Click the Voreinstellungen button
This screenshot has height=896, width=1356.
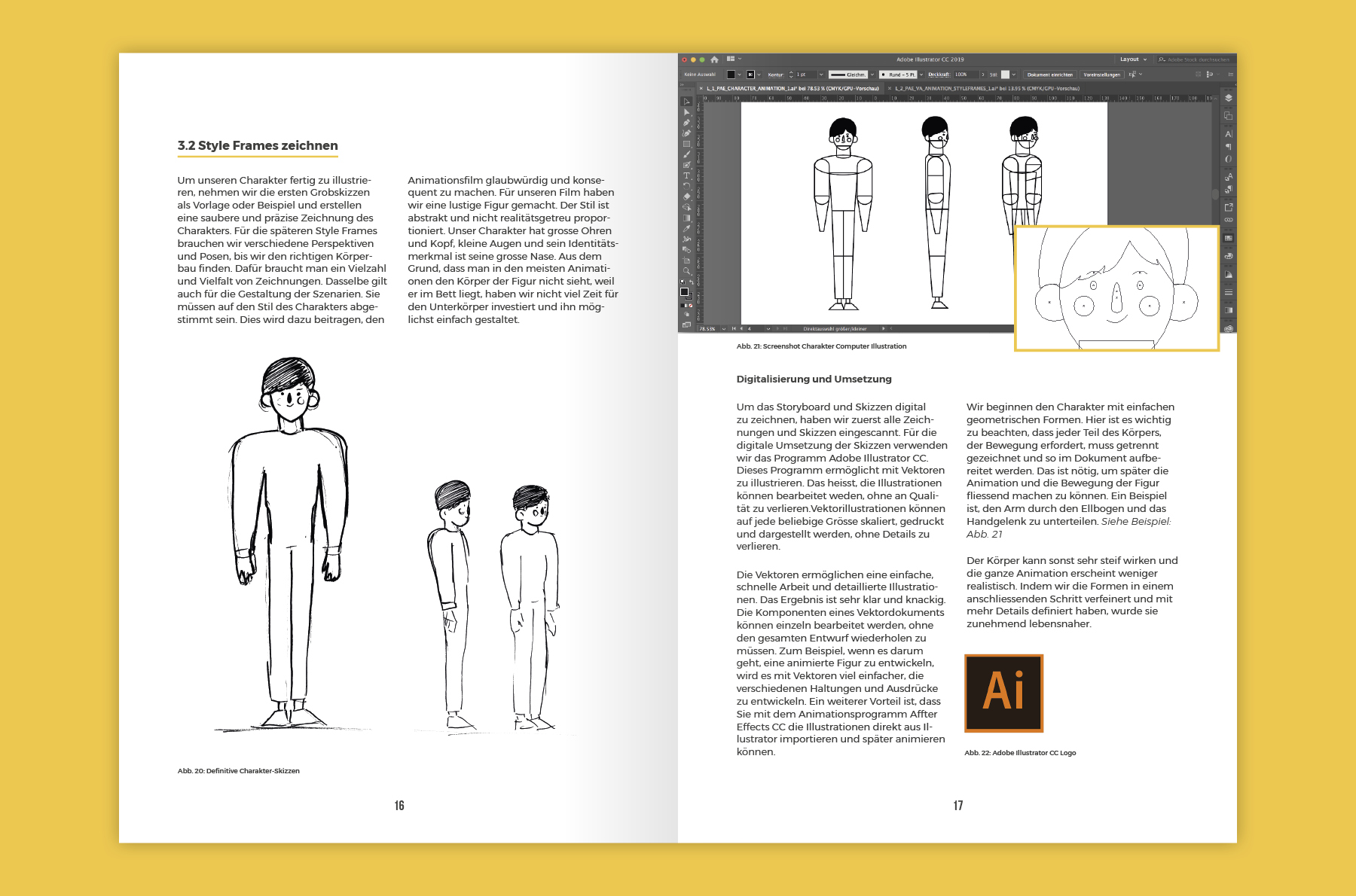click(1101, 75)
